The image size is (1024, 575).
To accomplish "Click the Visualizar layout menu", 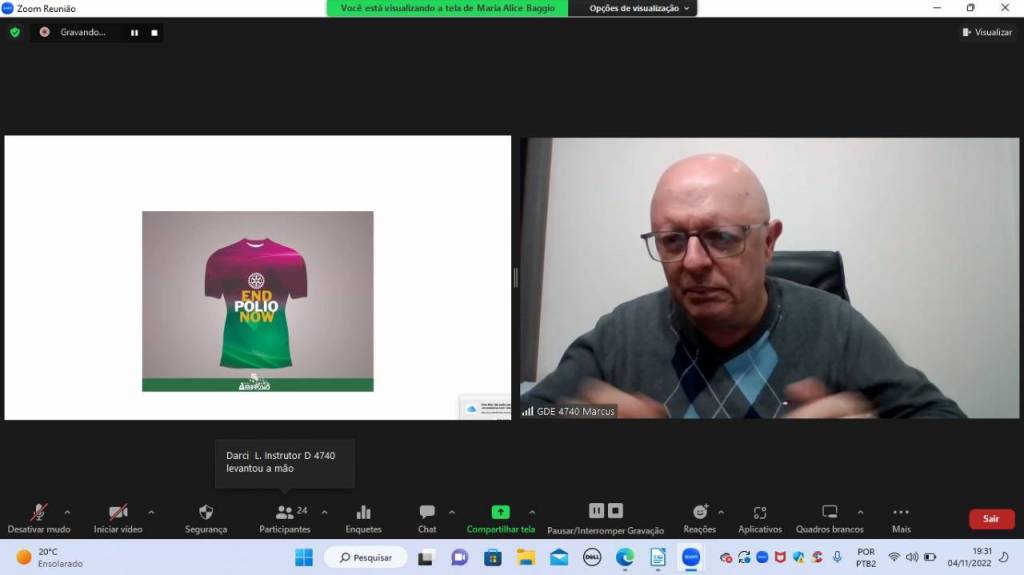I will [987, 32].
